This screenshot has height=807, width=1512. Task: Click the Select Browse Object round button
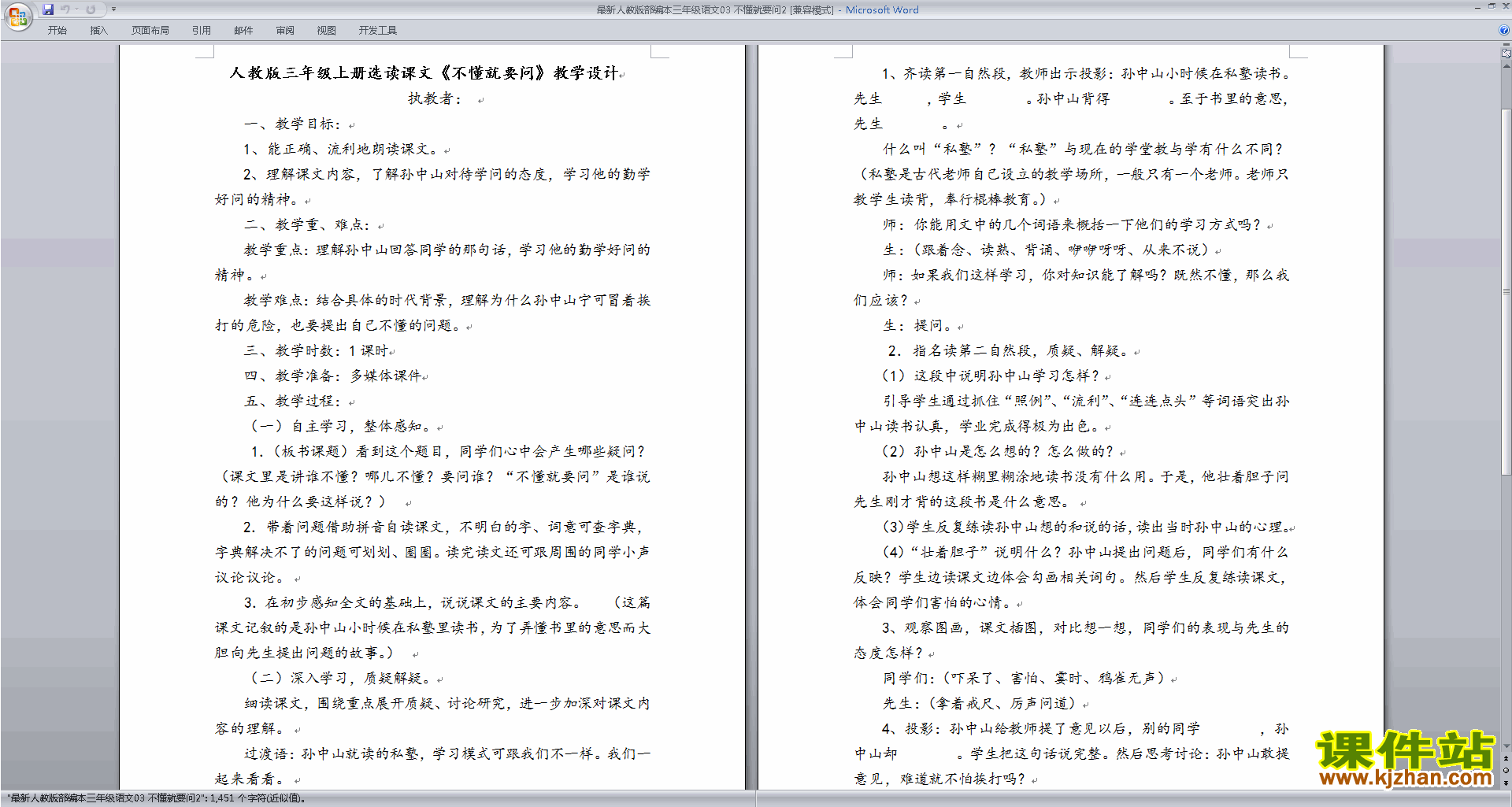coord(1506,770)
